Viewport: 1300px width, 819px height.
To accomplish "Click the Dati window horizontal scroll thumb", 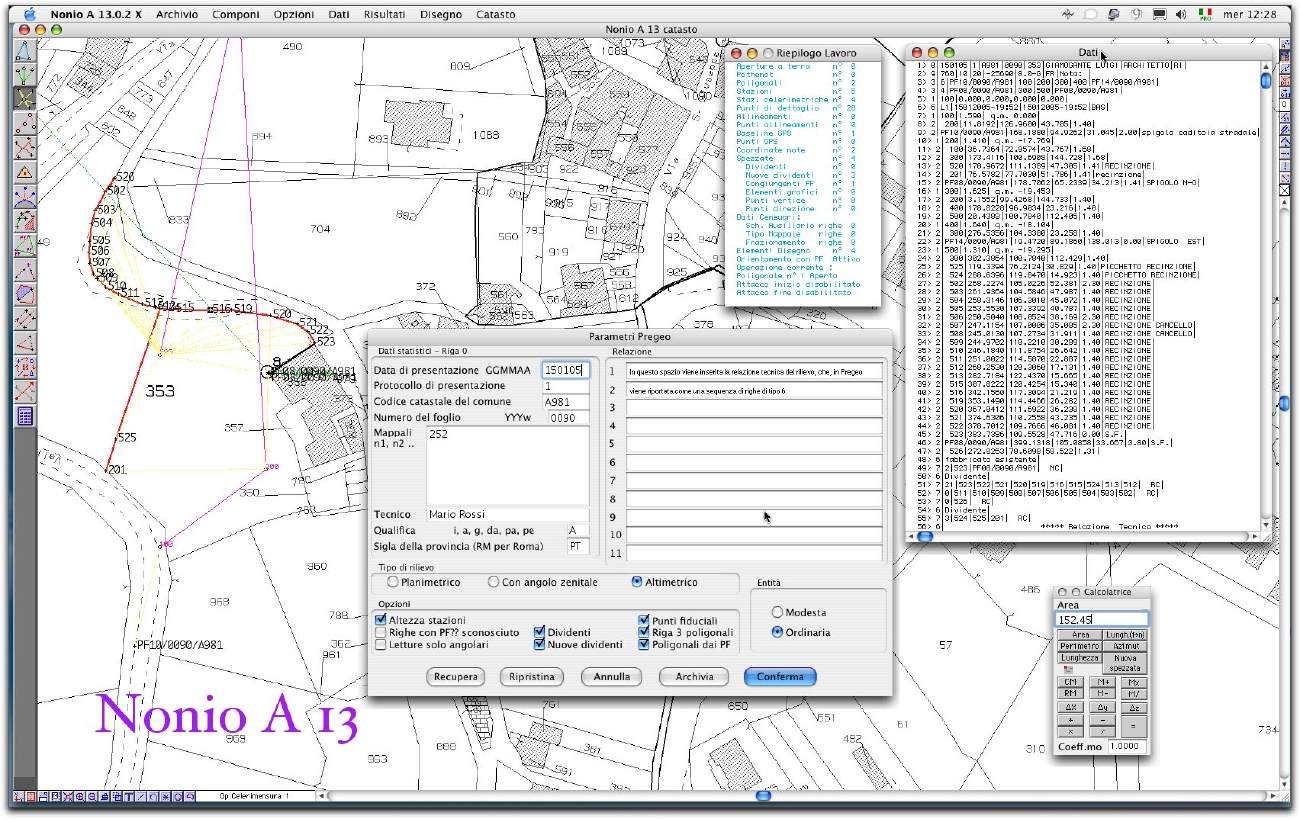I will click(925, 536).
